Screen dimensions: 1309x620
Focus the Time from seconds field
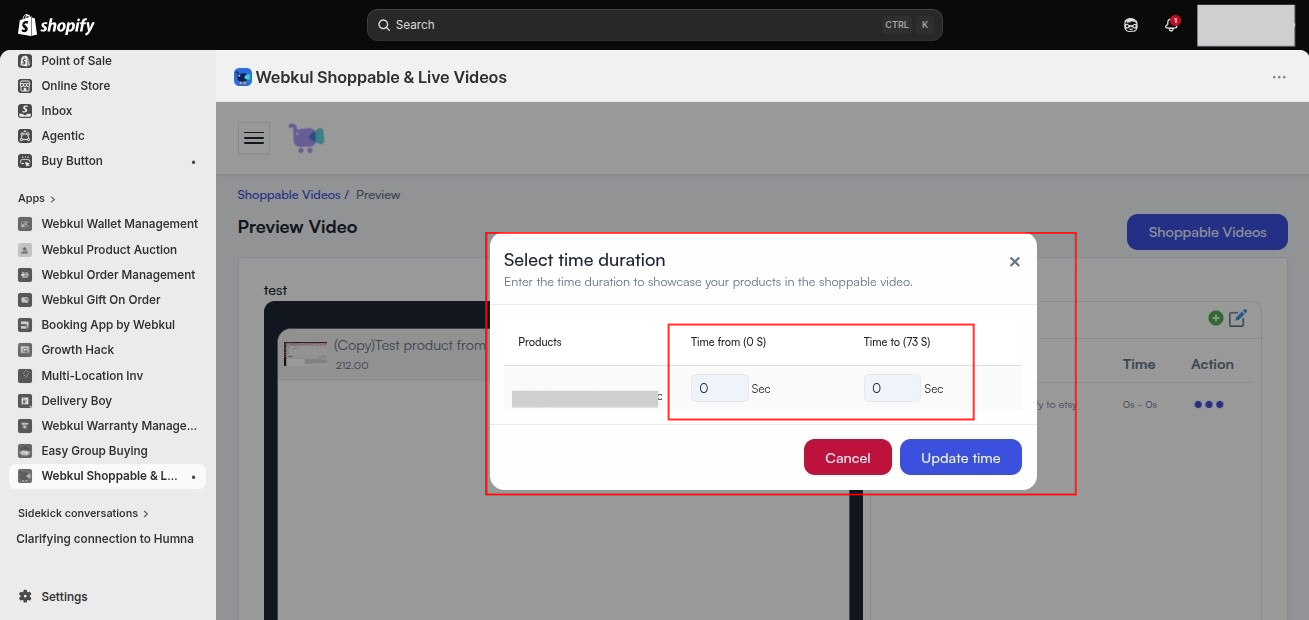(x=719, y=388)
